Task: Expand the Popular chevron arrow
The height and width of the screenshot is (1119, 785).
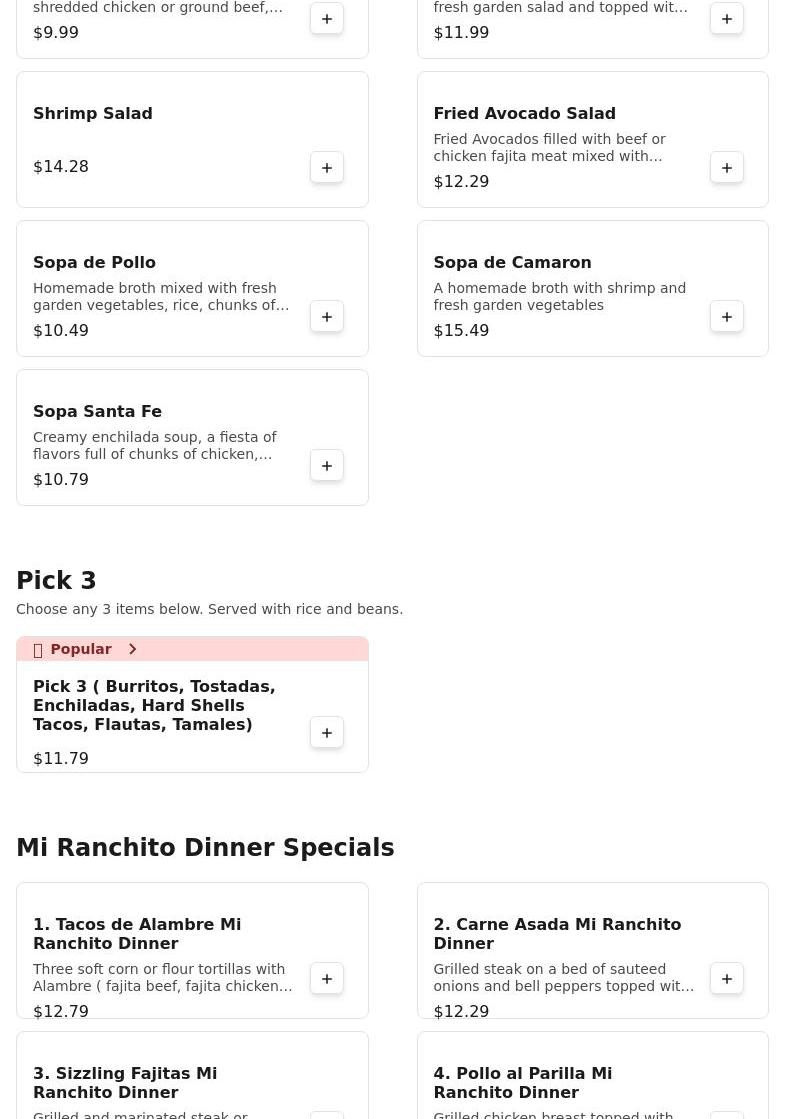Action: 132,649
